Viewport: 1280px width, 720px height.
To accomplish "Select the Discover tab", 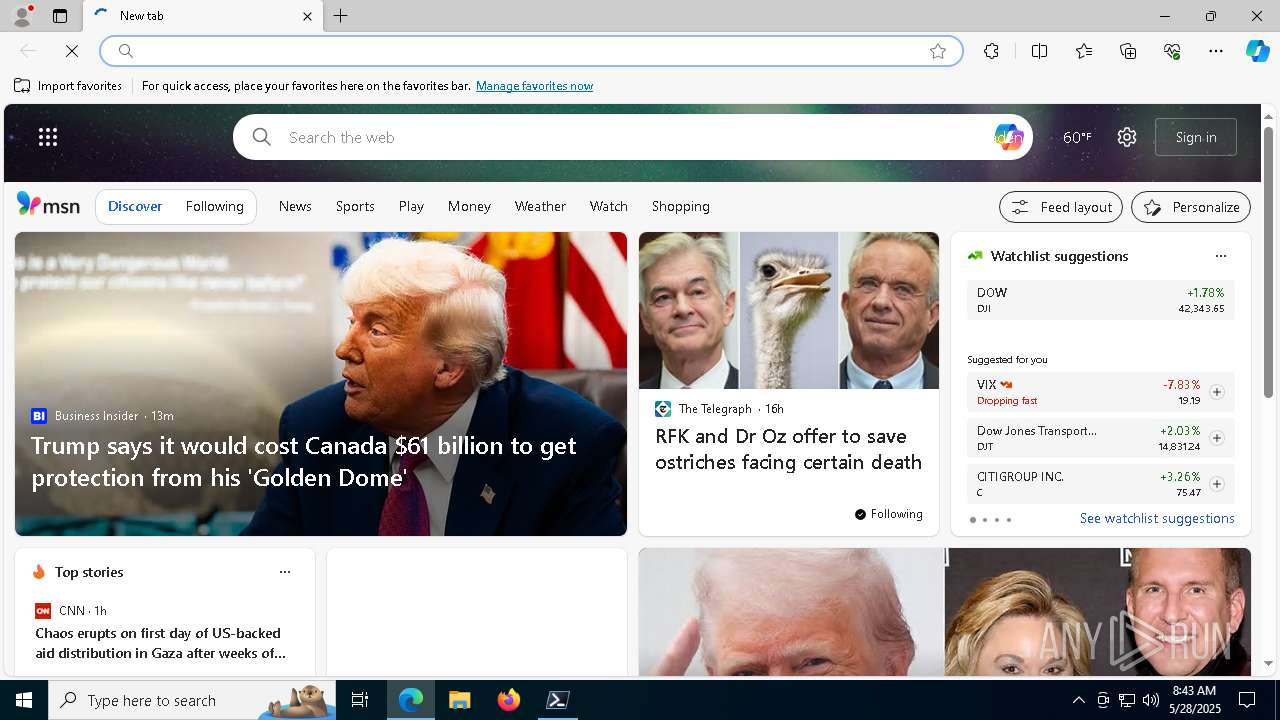I will 135,206.
